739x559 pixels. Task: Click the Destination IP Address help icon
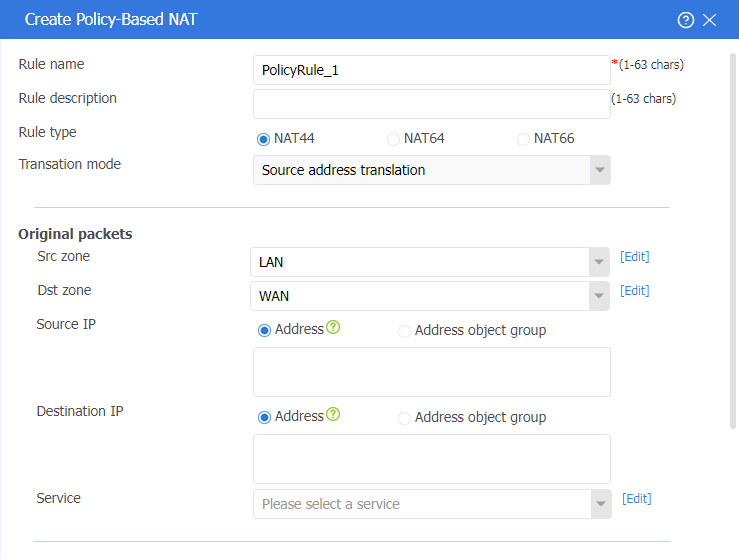333,414
